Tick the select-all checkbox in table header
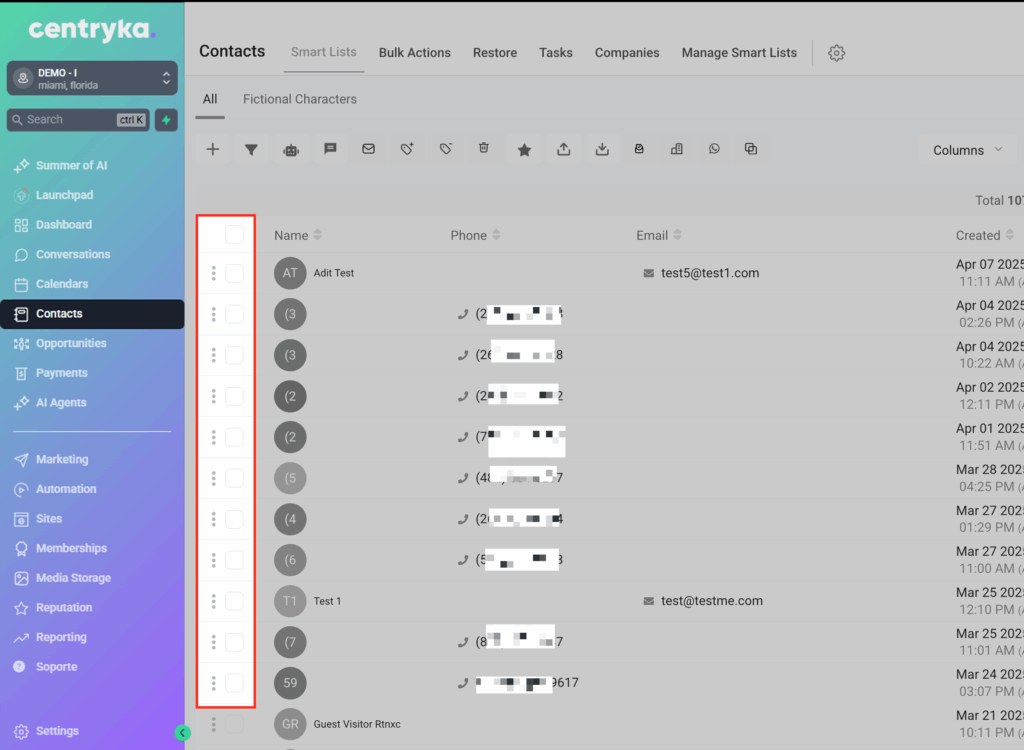Screen dimensions: 1024x750 click(234, 235)
